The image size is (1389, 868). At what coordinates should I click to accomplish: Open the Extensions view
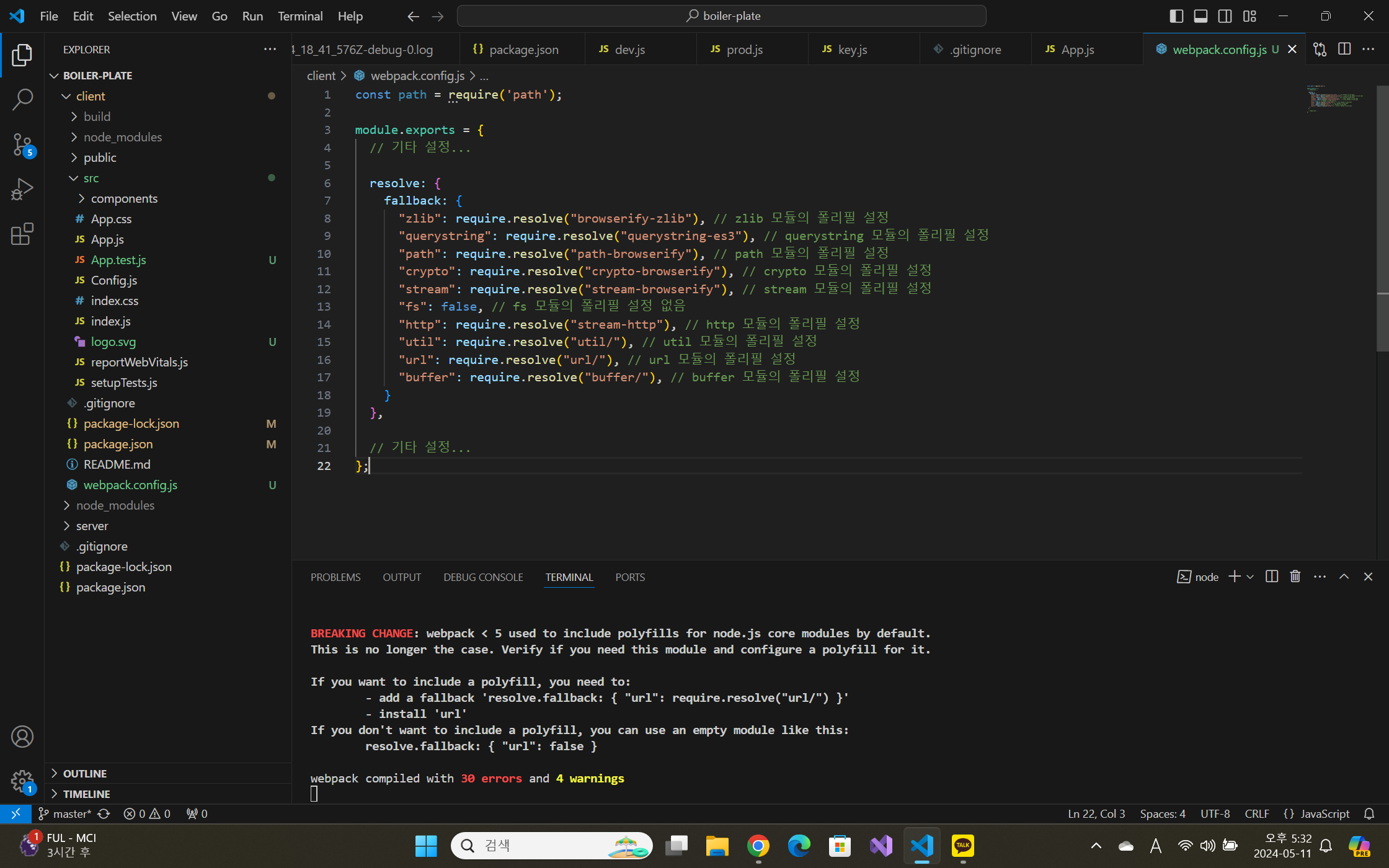point(22,234)
